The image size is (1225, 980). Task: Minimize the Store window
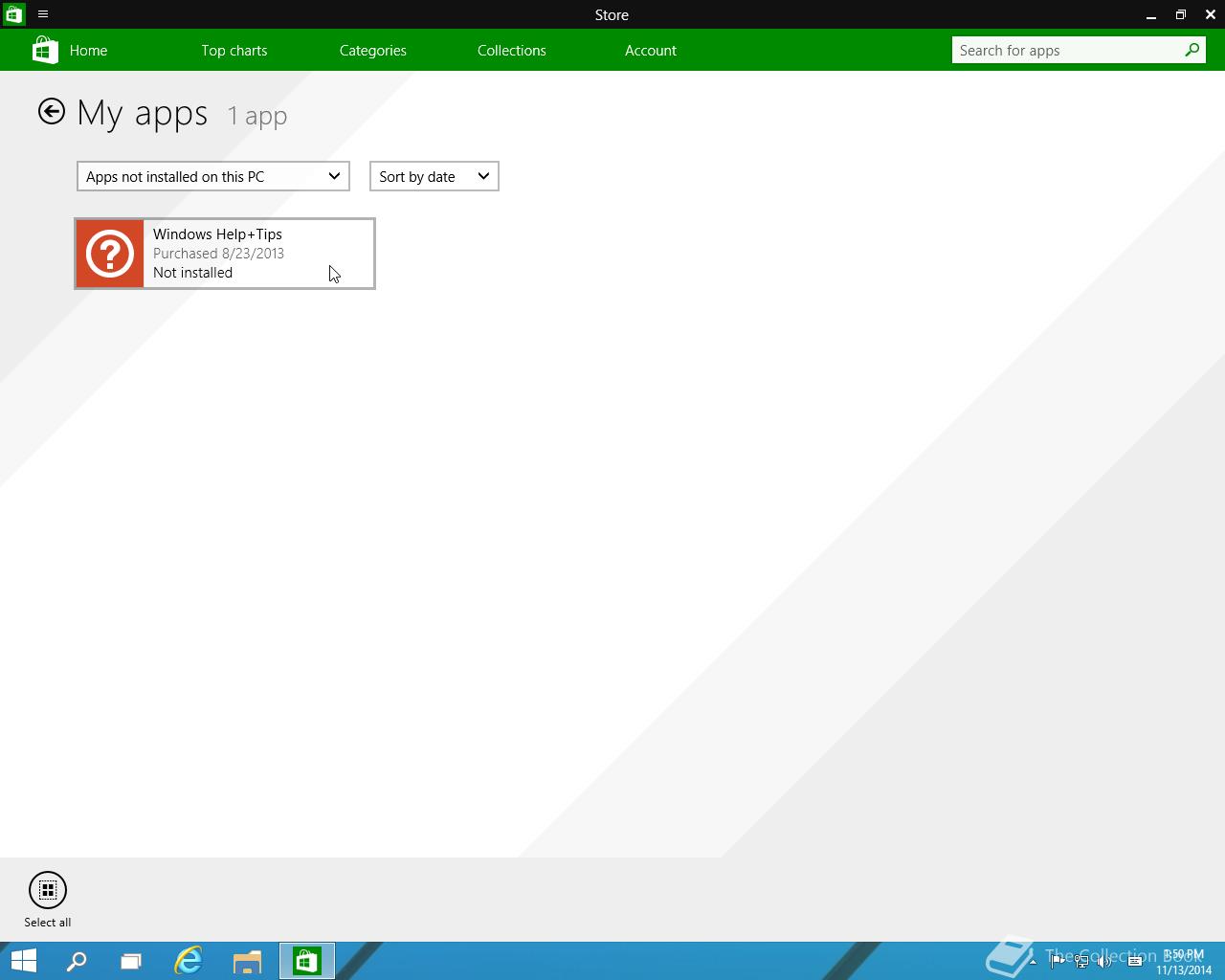point(1150,14)
